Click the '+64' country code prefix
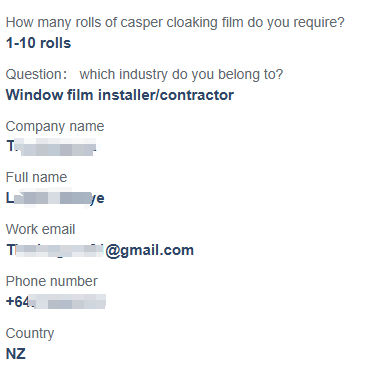The image size is (369, 374). (x=18, y=302)
